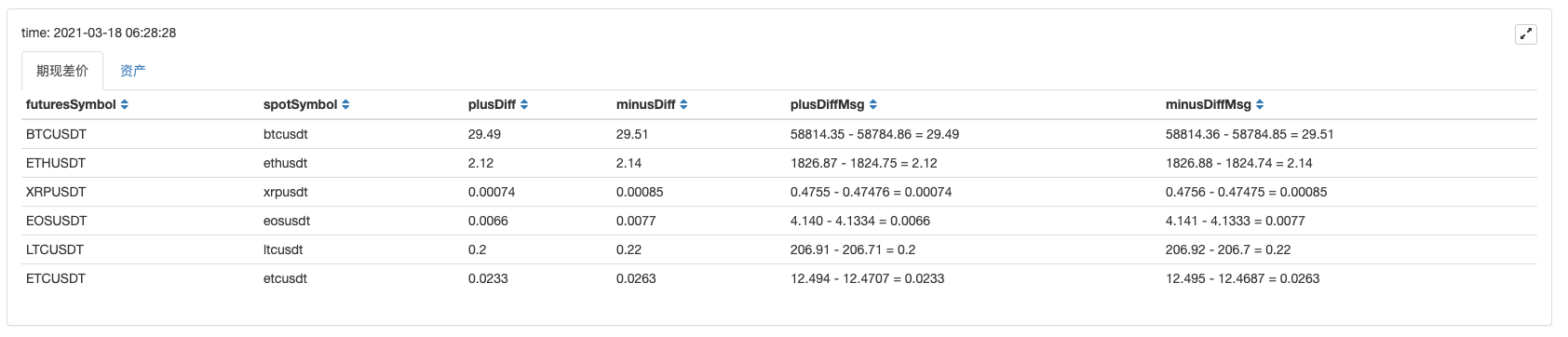1568x337 pixels.
Task: Select the 期现差价 tab
Action: tap(62, 71)
